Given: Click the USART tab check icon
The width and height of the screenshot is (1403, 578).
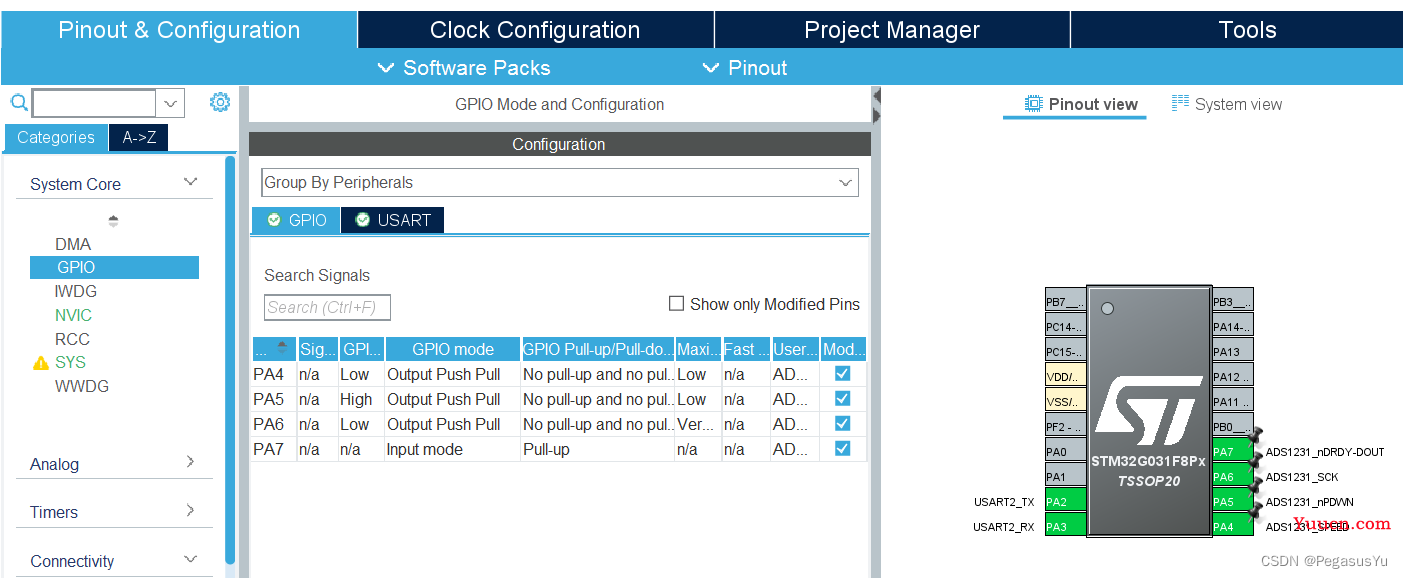Looking at the screenshot, I should (363, 220).
